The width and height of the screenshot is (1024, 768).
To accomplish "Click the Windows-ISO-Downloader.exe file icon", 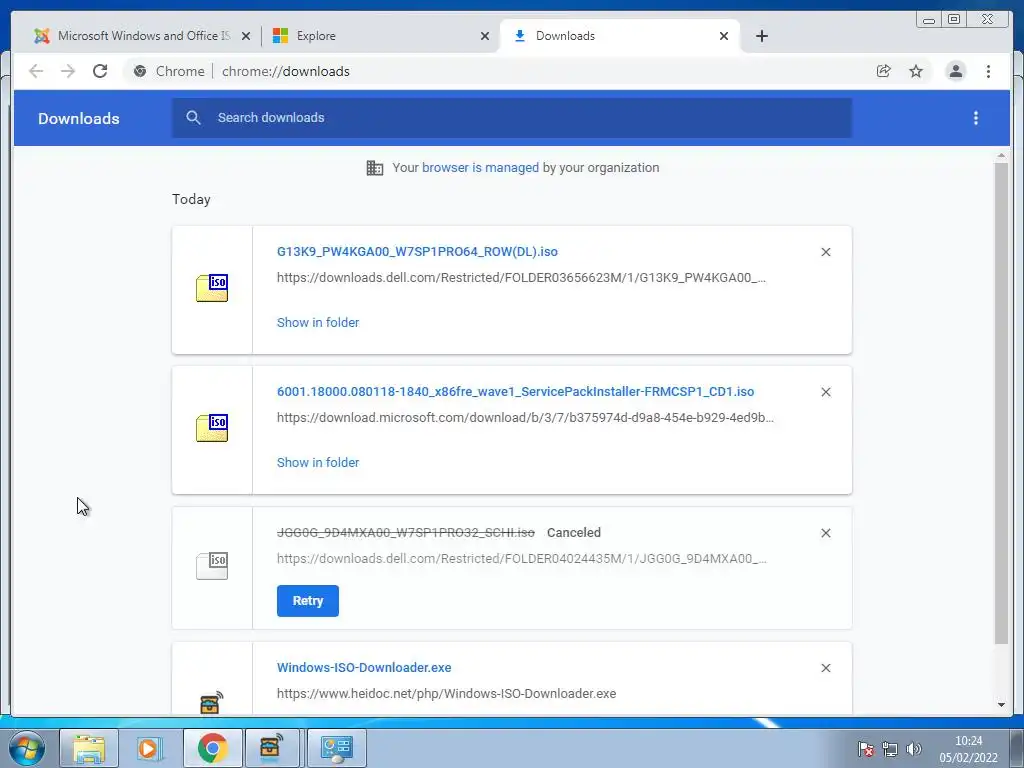I will click(x=212, y=702).
